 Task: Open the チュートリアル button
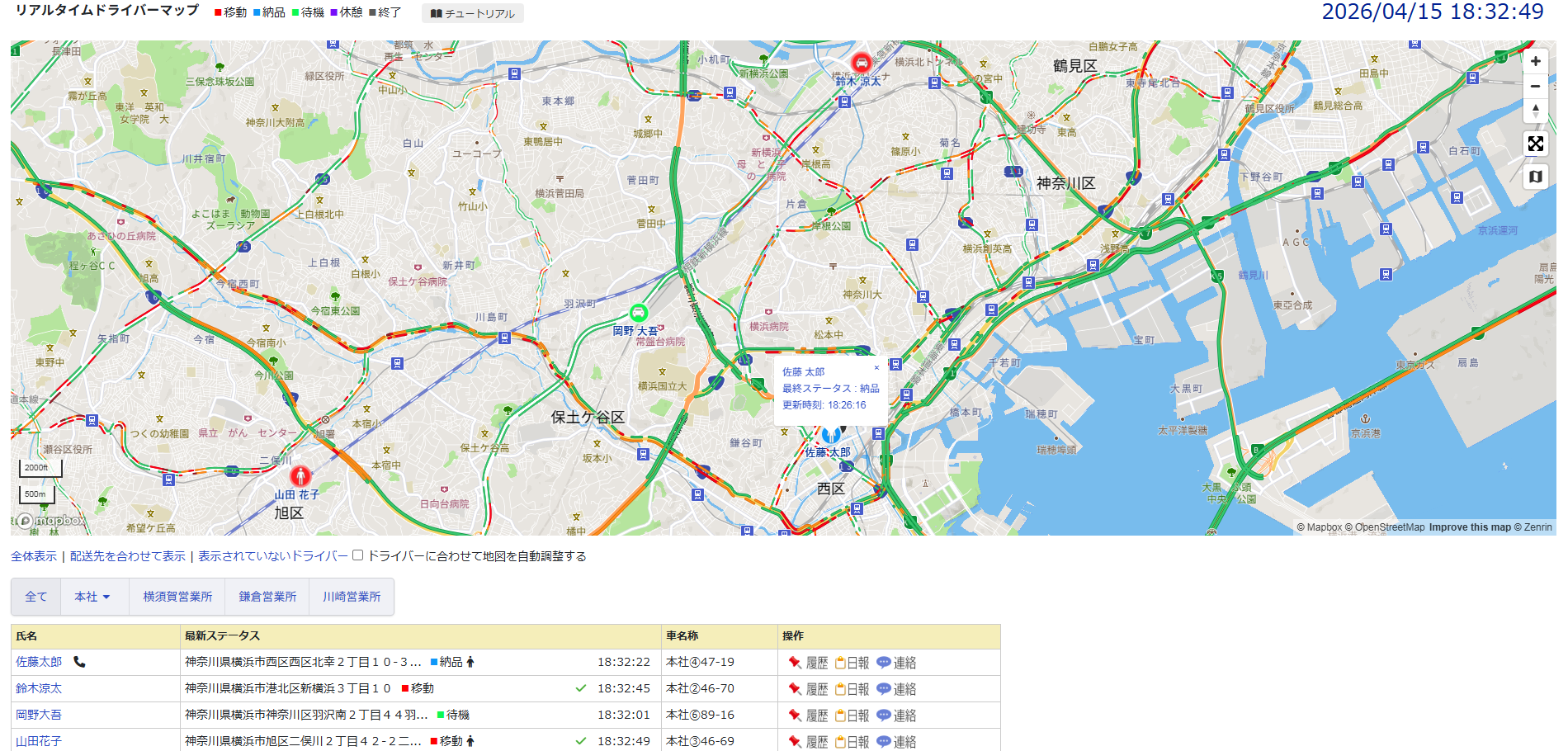pyautogui.click(x=473, y=13)
